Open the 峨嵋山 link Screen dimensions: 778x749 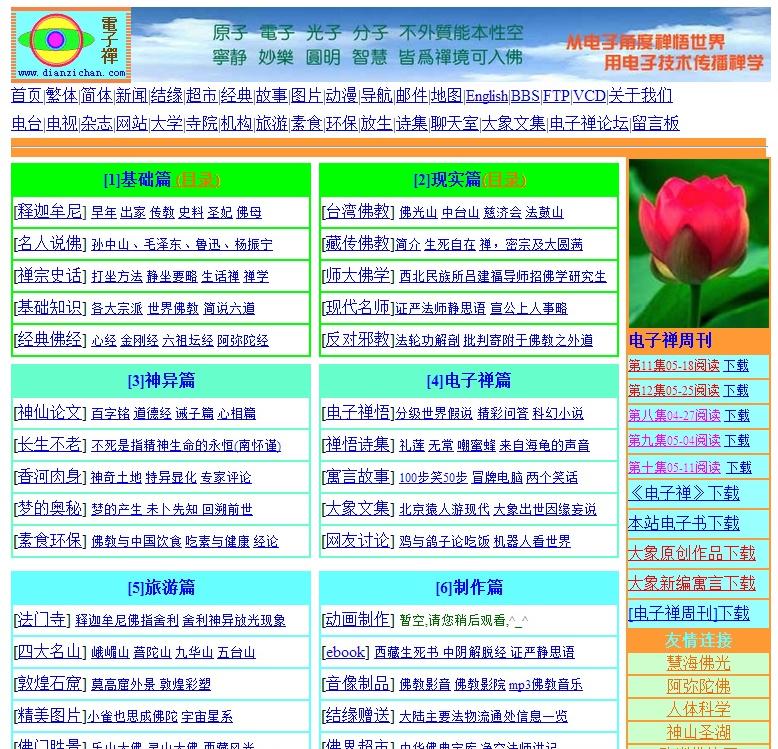tap(110, 653)
